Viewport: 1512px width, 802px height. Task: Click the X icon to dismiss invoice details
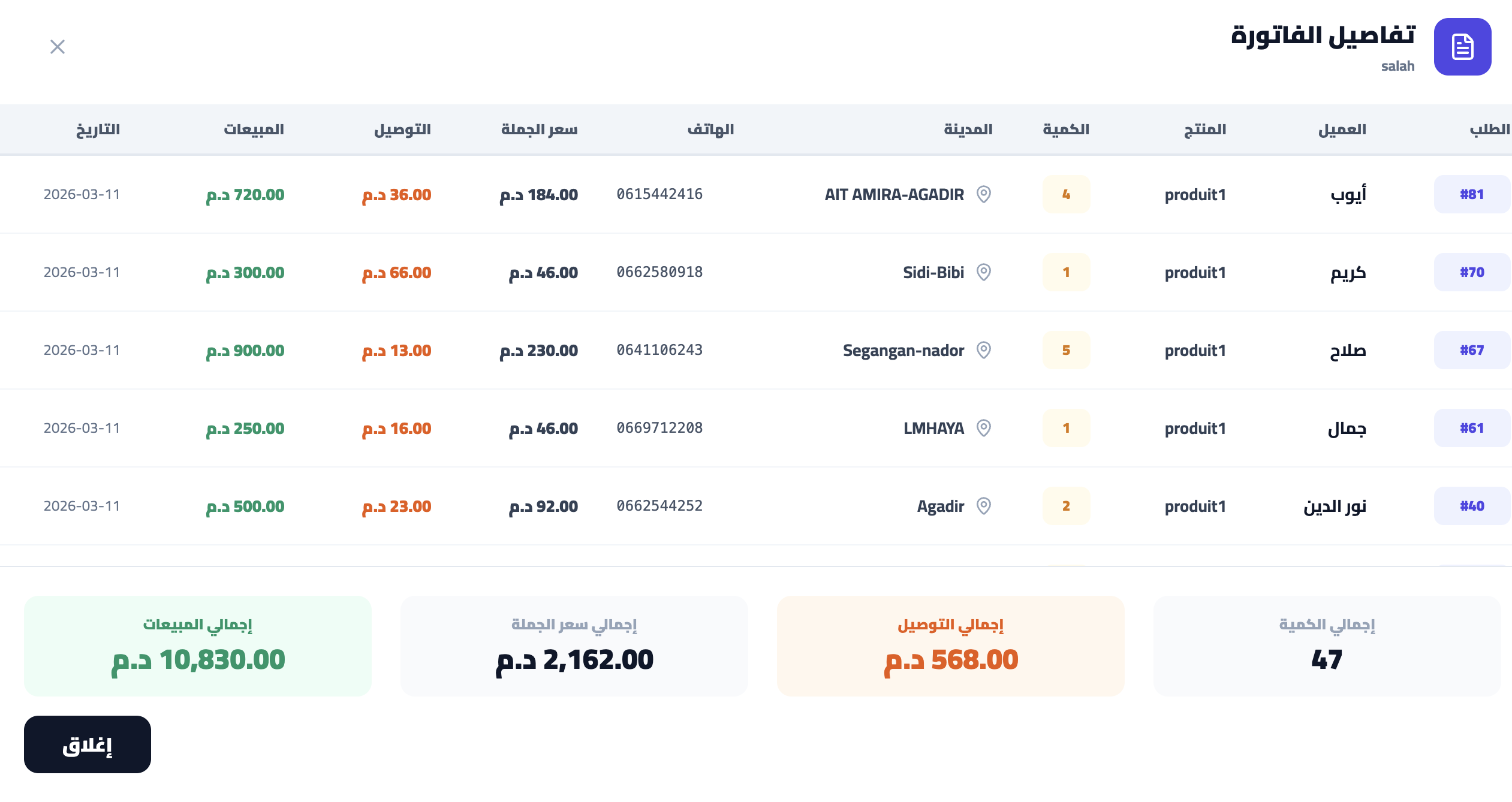[x=58, y=47]
